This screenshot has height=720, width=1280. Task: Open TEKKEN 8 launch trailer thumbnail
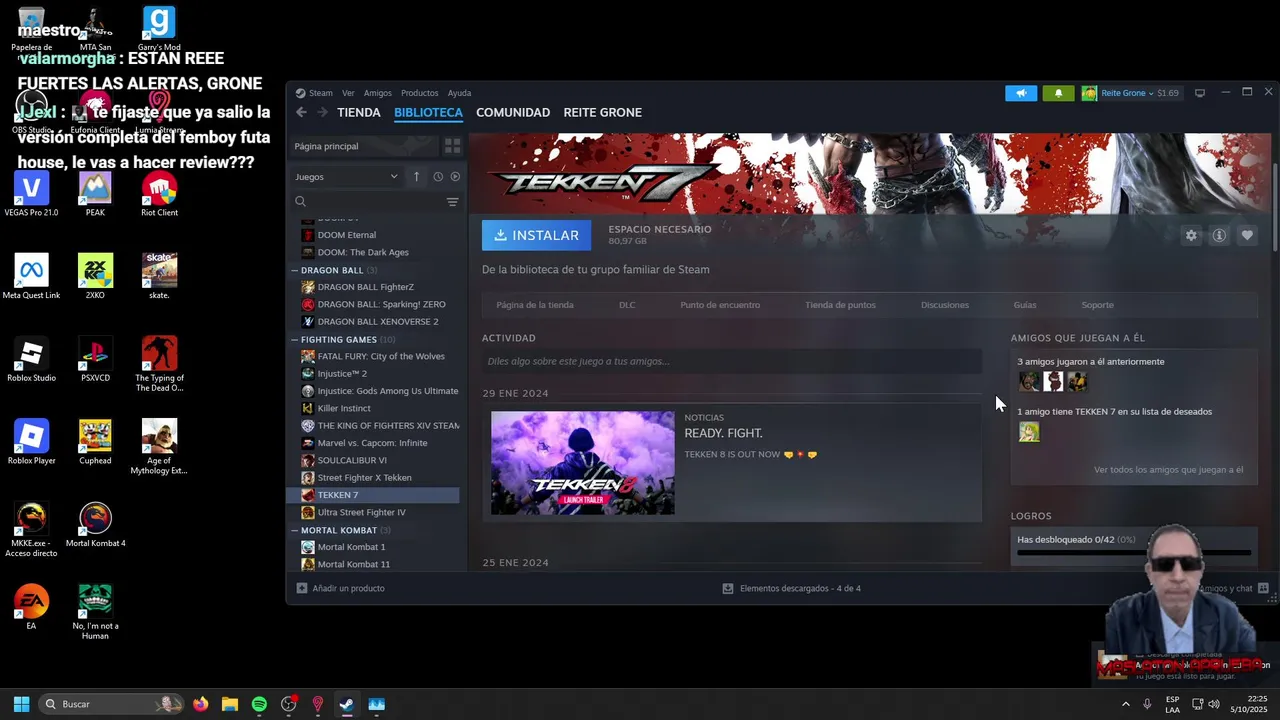pos(583,463)
